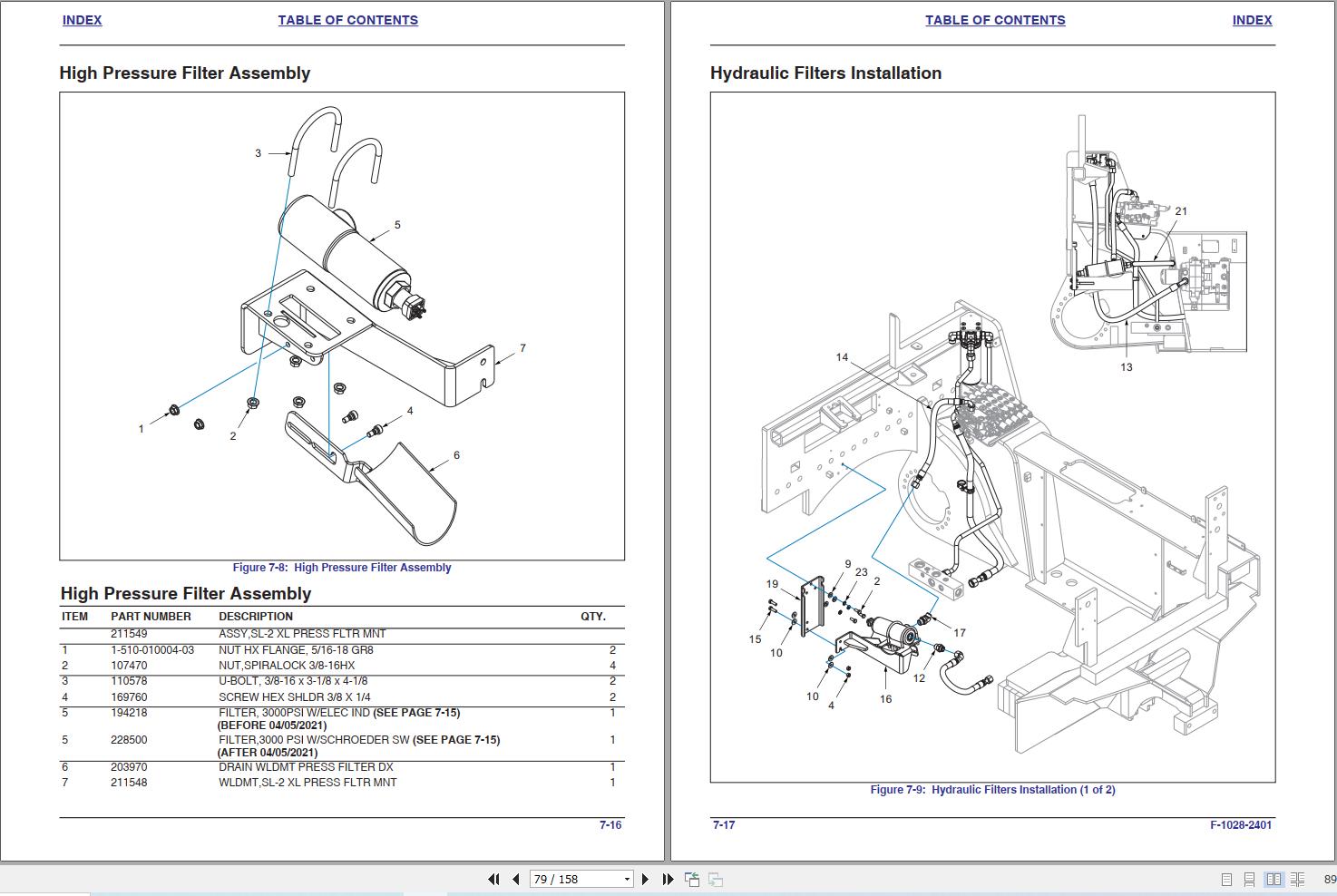Click callout number 13 in hydraulic diagram
This screenshot has height=896, width=1337.
click(1126, 367)
